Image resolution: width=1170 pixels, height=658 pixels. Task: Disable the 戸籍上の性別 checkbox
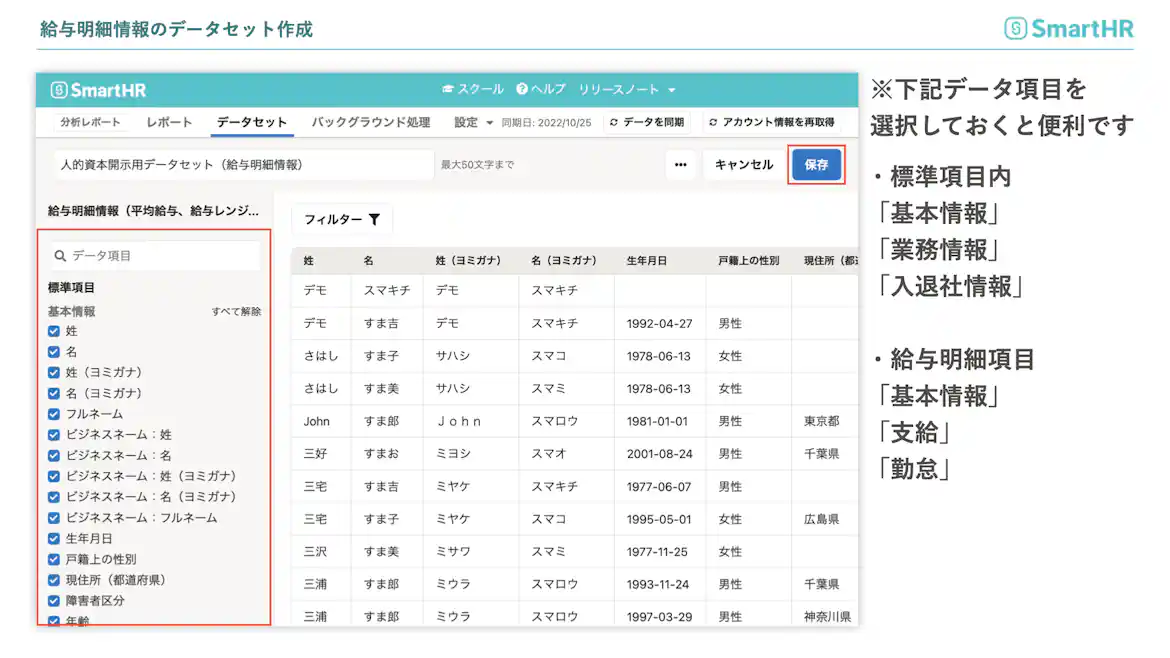pos(53,560)
